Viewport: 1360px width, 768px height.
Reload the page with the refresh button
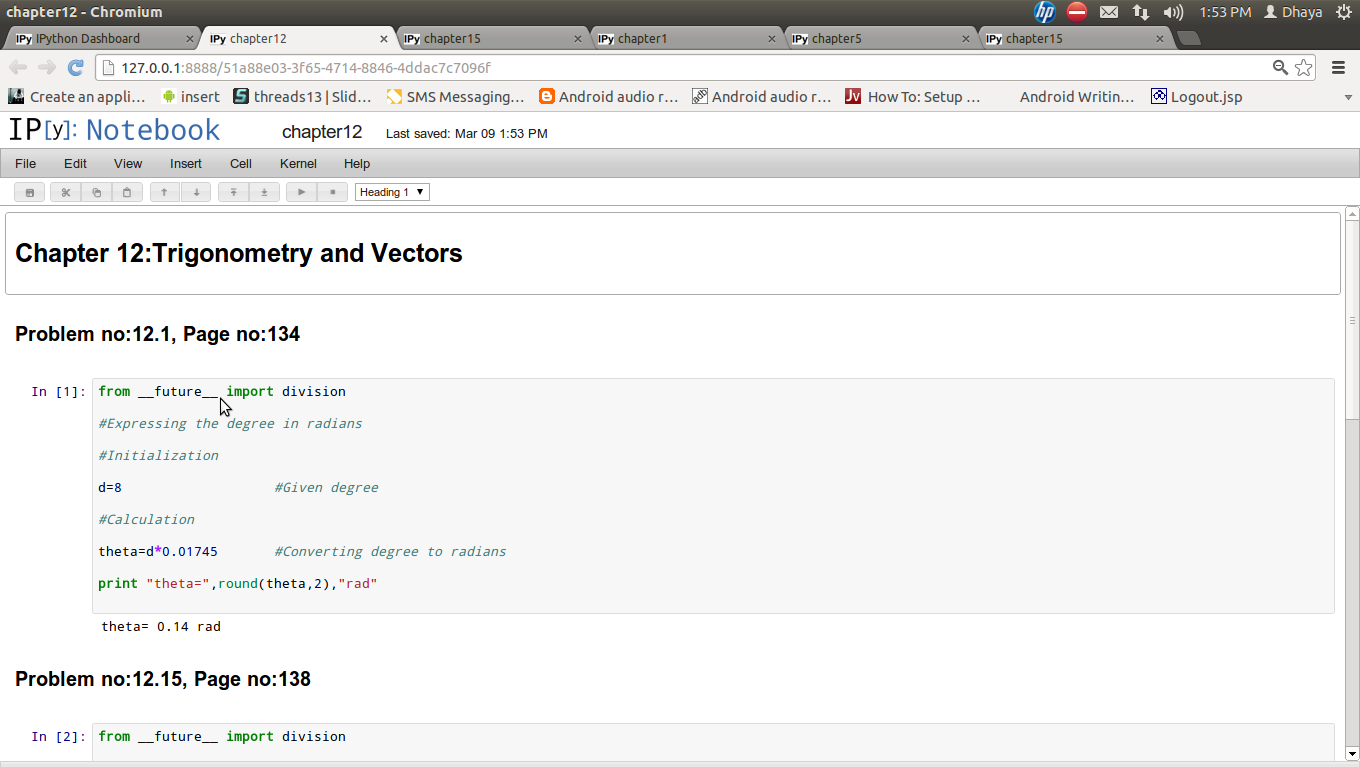[x=75, y=68]
